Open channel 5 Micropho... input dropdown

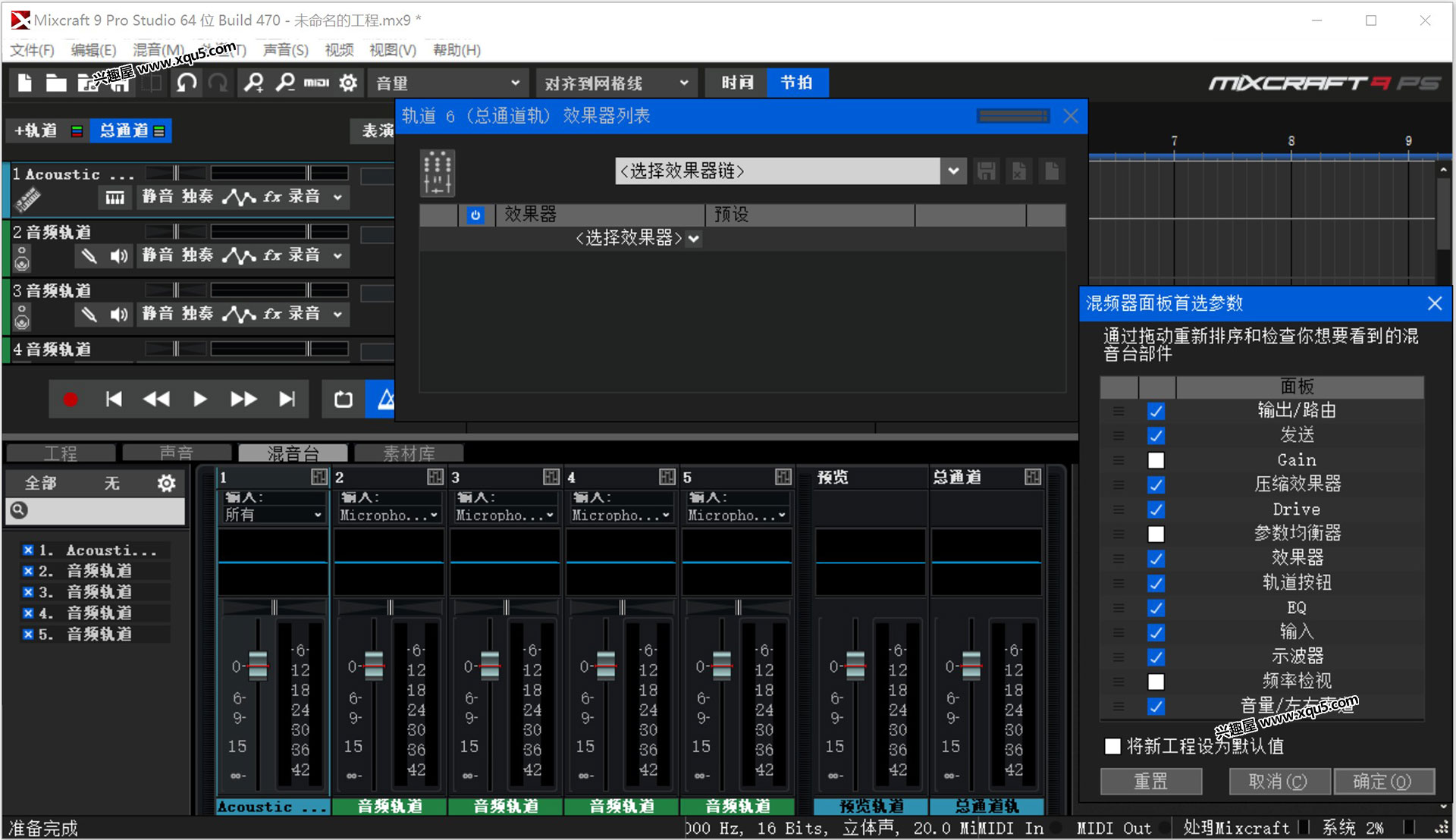coord(737,515)
